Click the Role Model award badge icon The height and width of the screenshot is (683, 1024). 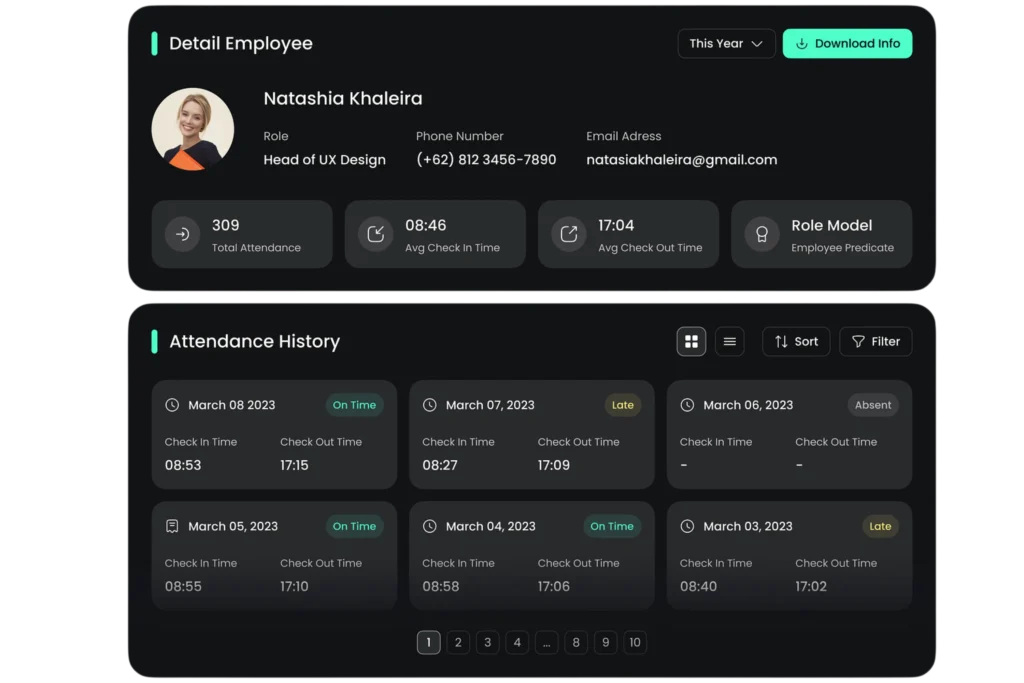[x=761, y=234]
